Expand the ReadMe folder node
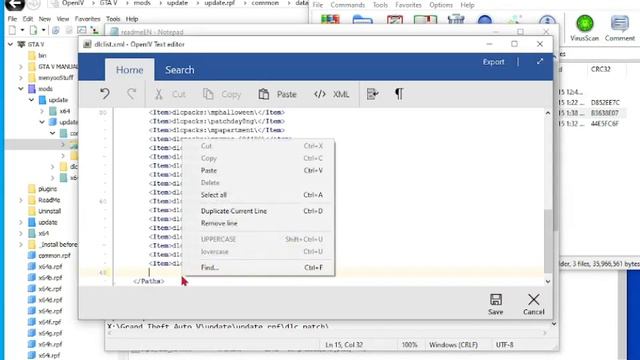Image resolution: width=640 pixels, height=360 pixels. [21, 200]
